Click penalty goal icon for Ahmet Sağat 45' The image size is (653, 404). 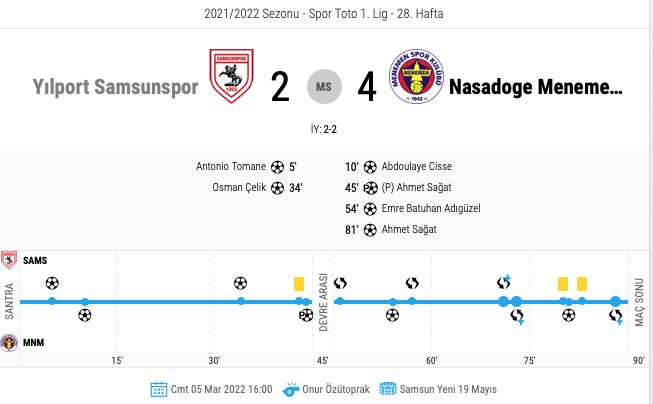coord(370,188)
